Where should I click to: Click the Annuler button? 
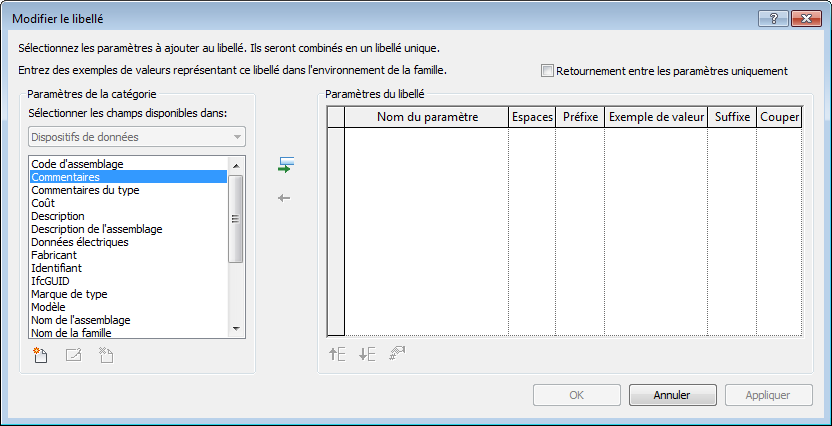point(672,395)
